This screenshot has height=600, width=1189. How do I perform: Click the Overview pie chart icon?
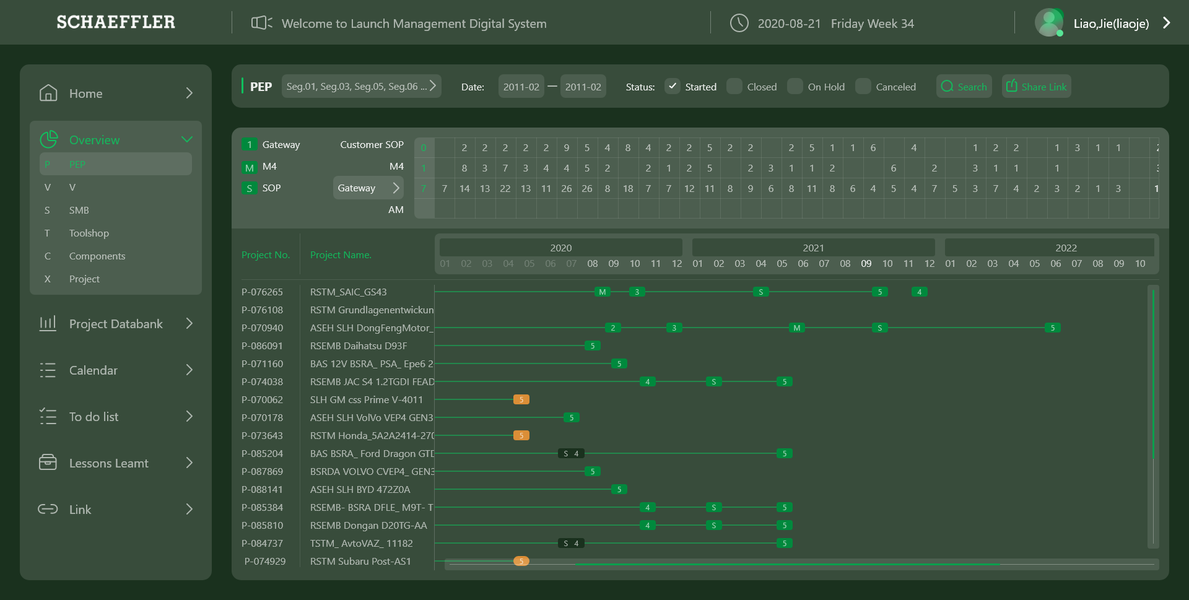[x=49, y=140]
